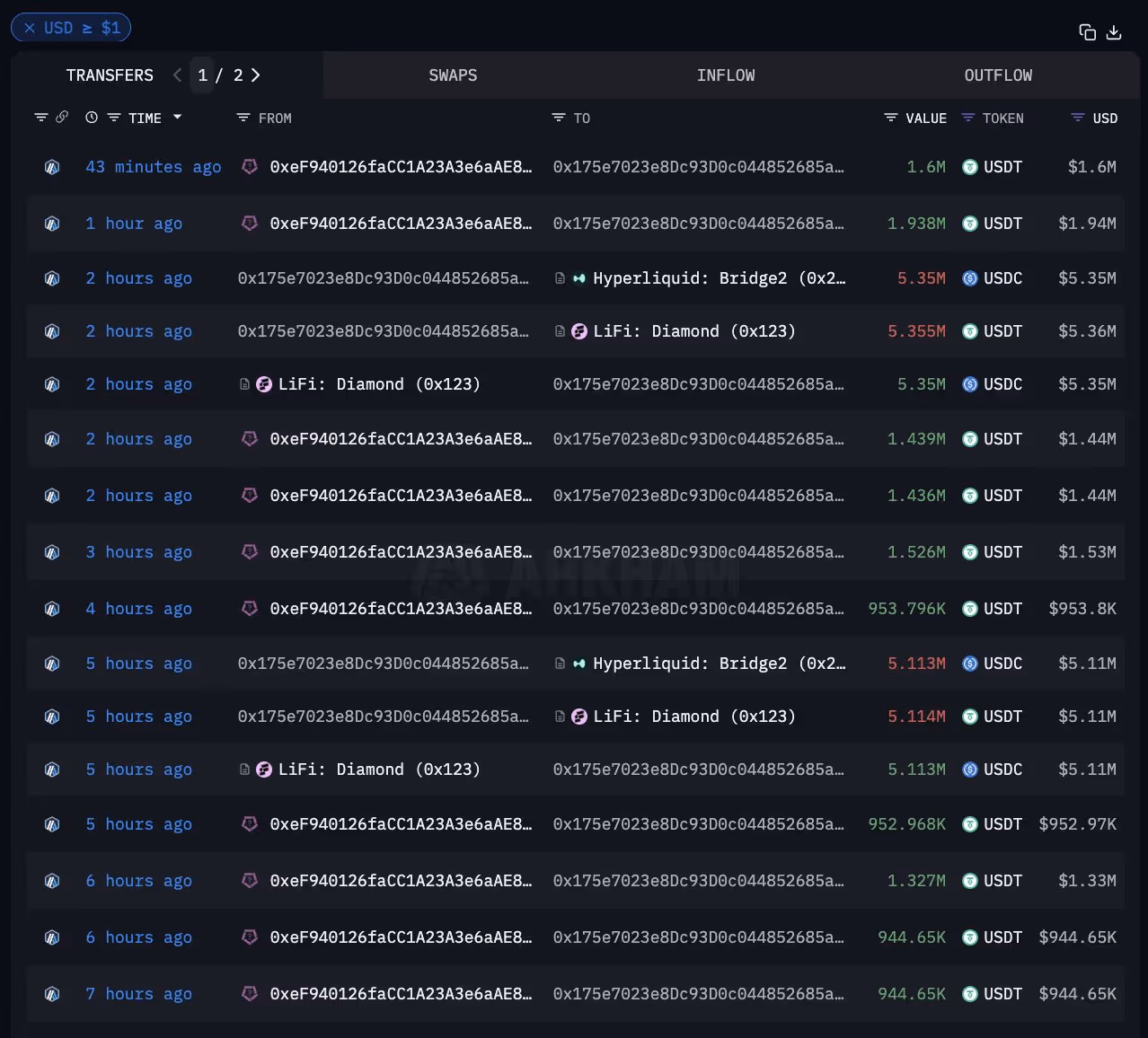The image size is (1148, 1038).
Task: Click the LiFi Diamond logo icon
Action: [263, 383]
